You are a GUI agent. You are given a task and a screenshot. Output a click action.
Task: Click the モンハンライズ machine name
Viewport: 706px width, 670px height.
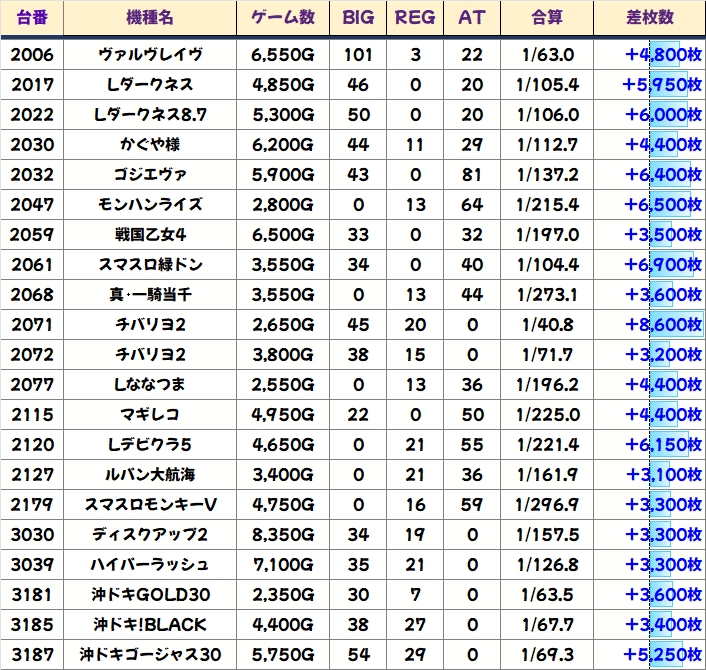tap(150, 205)
